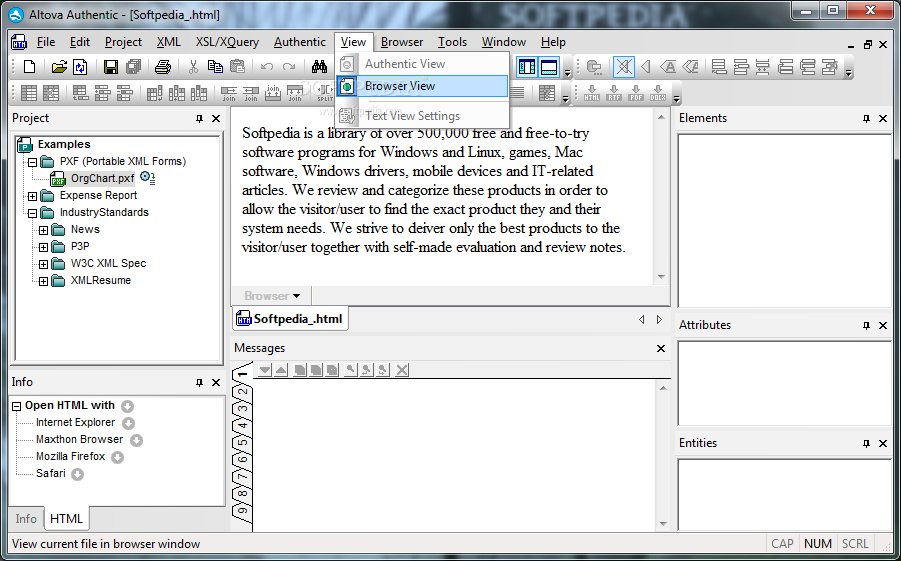Expand the XMLResume folder
This screenshot has width=901, height=561.
[x=44, y=281]
